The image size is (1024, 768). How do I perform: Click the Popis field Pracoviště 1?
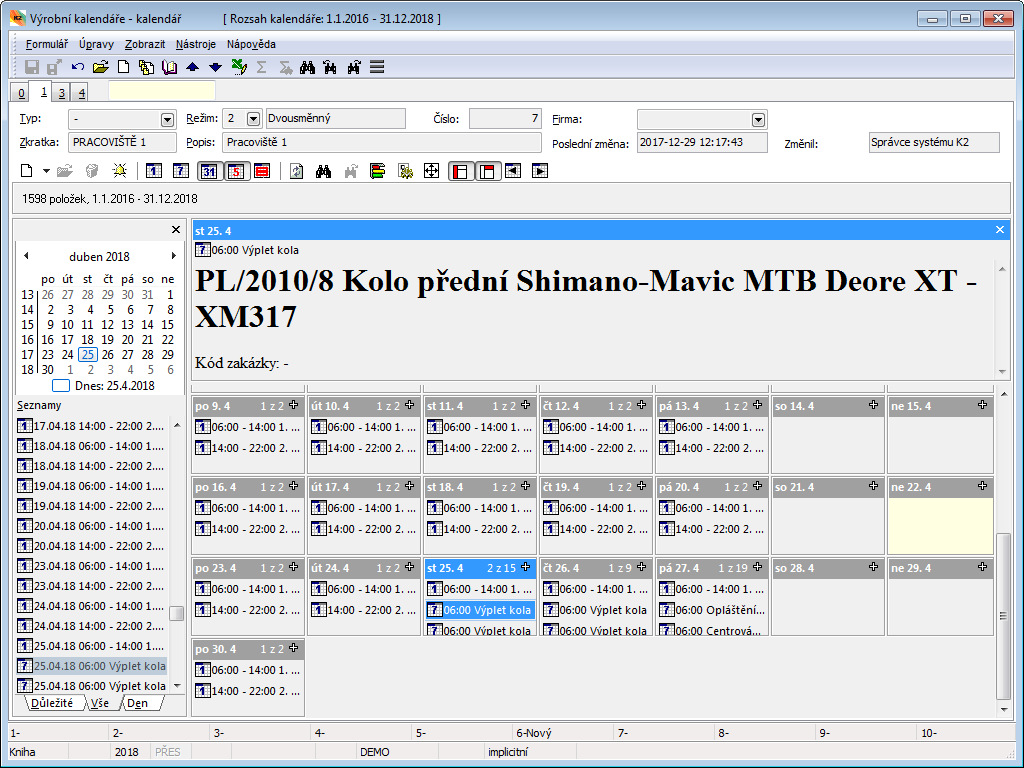pos(381,142)
